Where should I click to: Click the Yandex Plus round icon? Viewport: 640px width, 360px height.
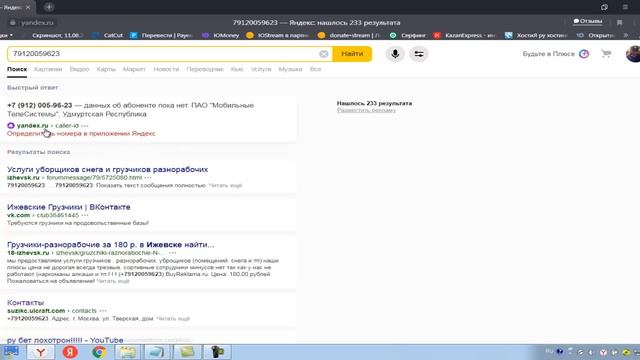[x=584, y=54]
